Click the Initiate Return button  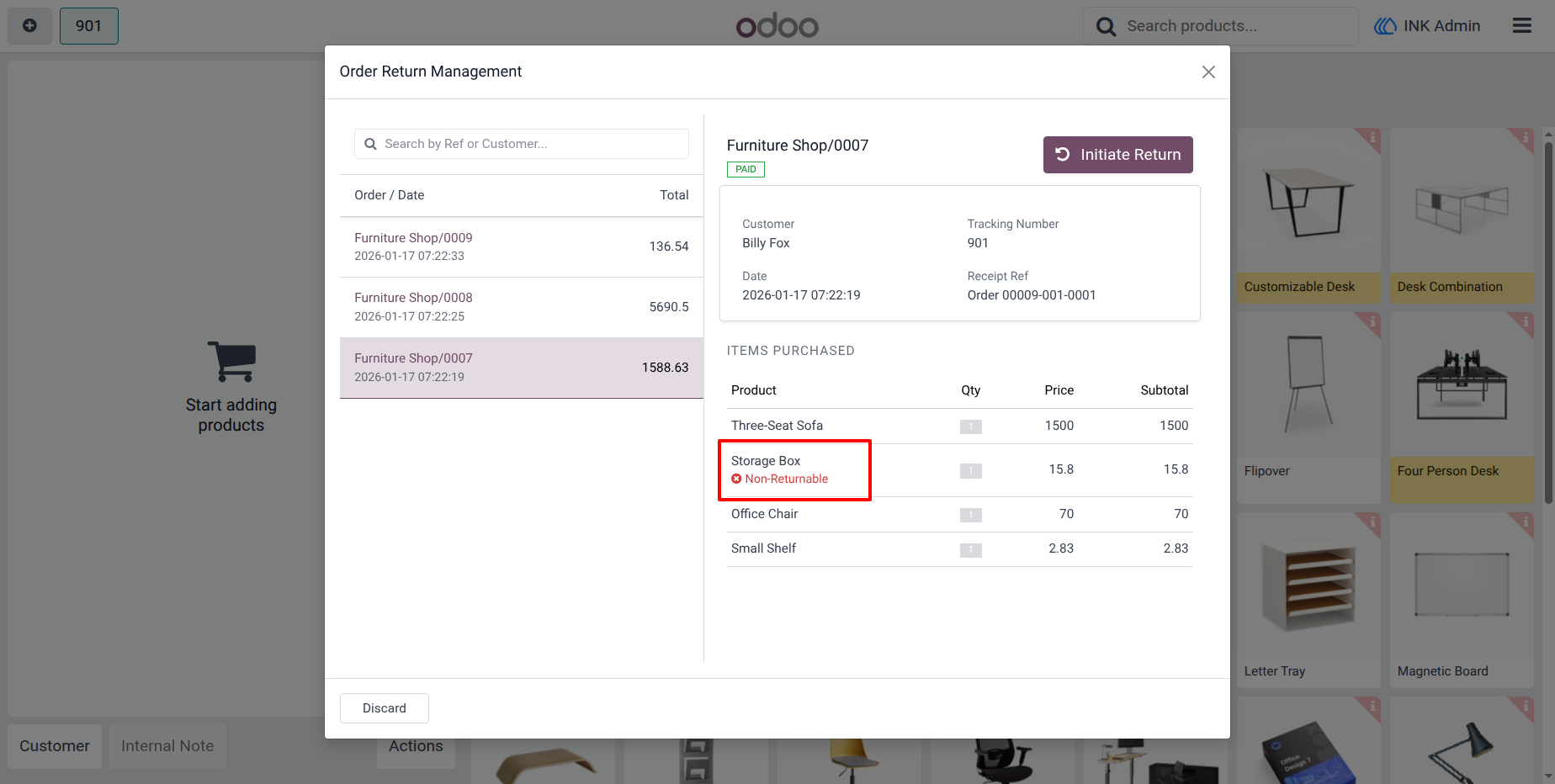point(1117,155)
